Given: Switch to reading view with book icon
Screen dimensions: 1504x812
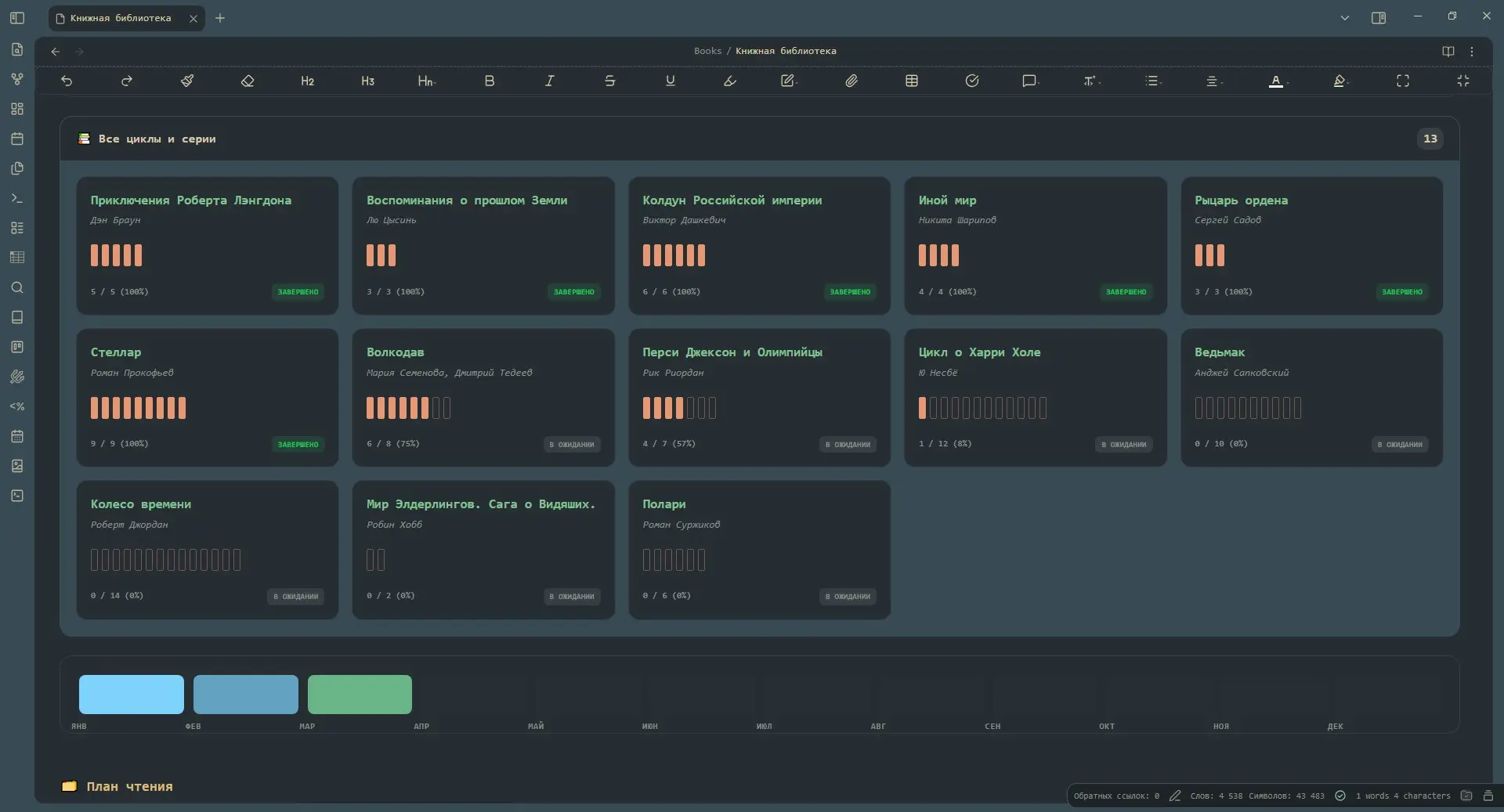Looking at the screenshot, I should pyautogui.click(x=1448, y=51).
